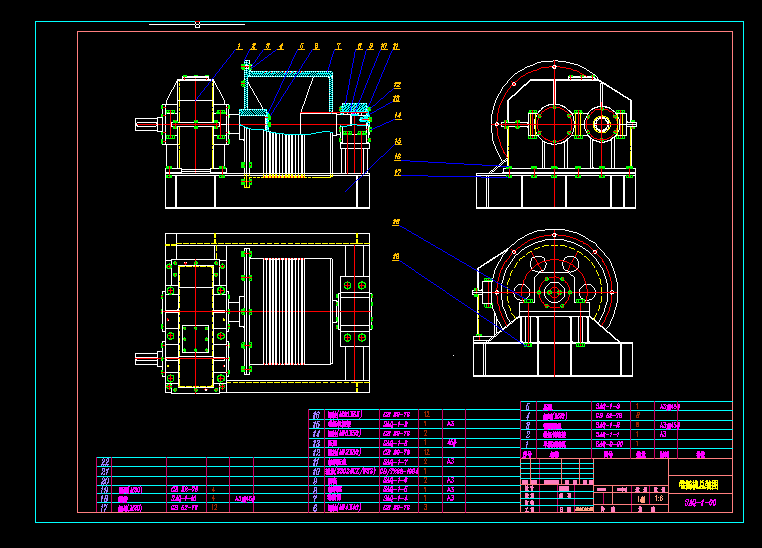Select row number 18 in parts list
This screenshot has width=762, height=548.
(x=104, y=499)
